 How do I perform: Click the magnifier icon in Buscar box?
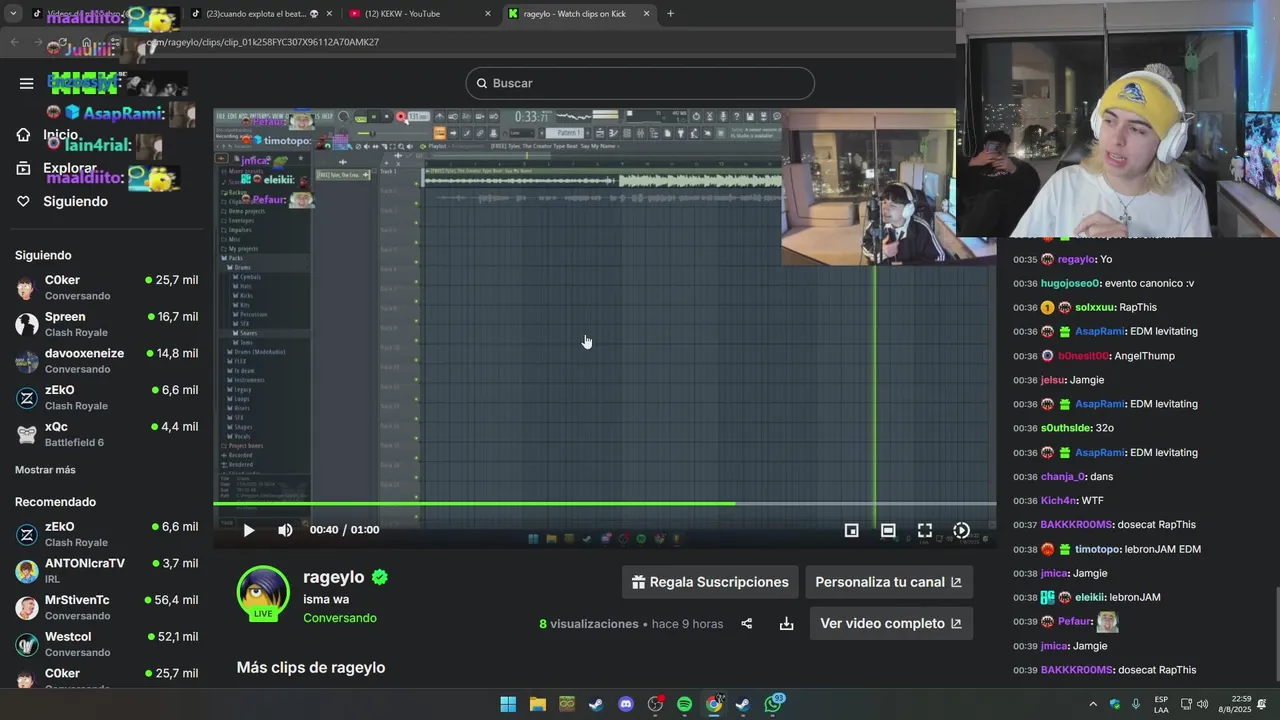point(481,83)
